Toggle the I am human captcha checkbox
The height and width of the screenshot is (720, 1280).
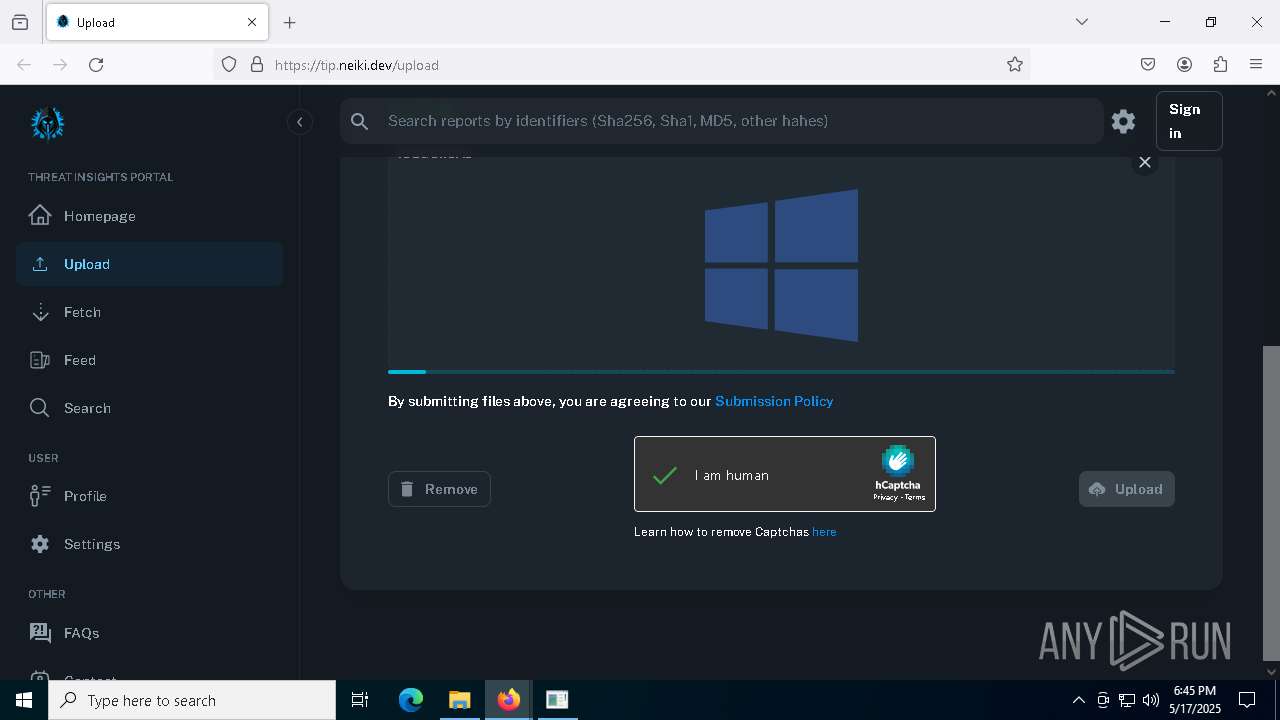[x=665, y=476]
